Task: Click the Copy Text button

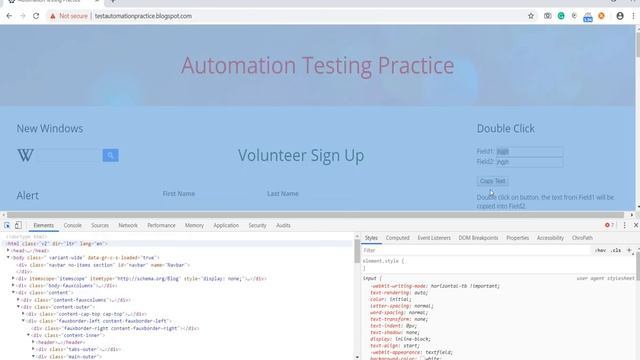Action: [492, 181]
